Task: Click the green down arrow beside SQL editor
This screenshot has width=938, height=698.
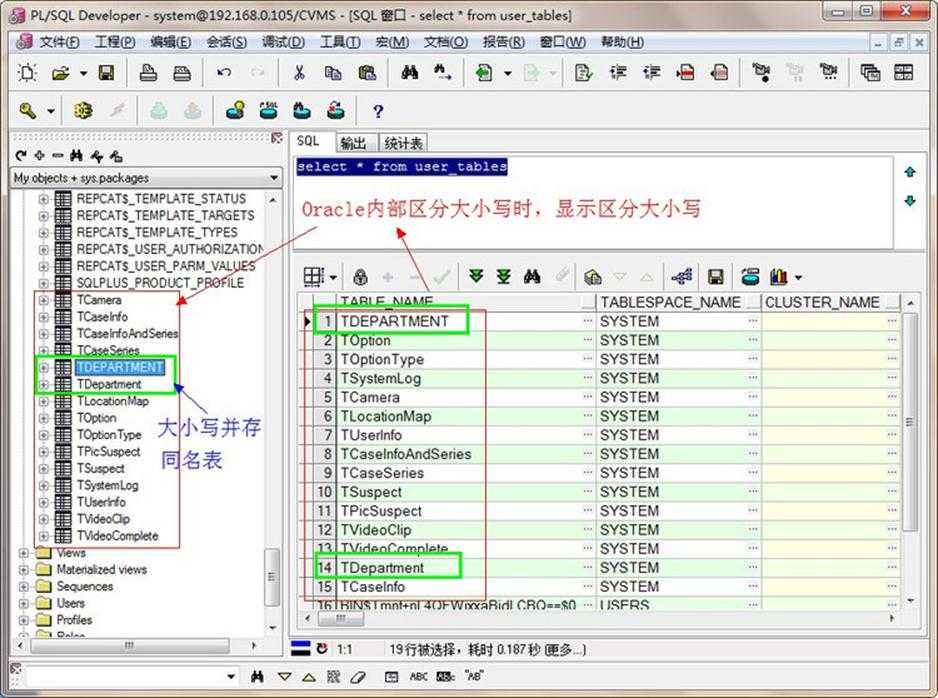Action: (910, 200)
